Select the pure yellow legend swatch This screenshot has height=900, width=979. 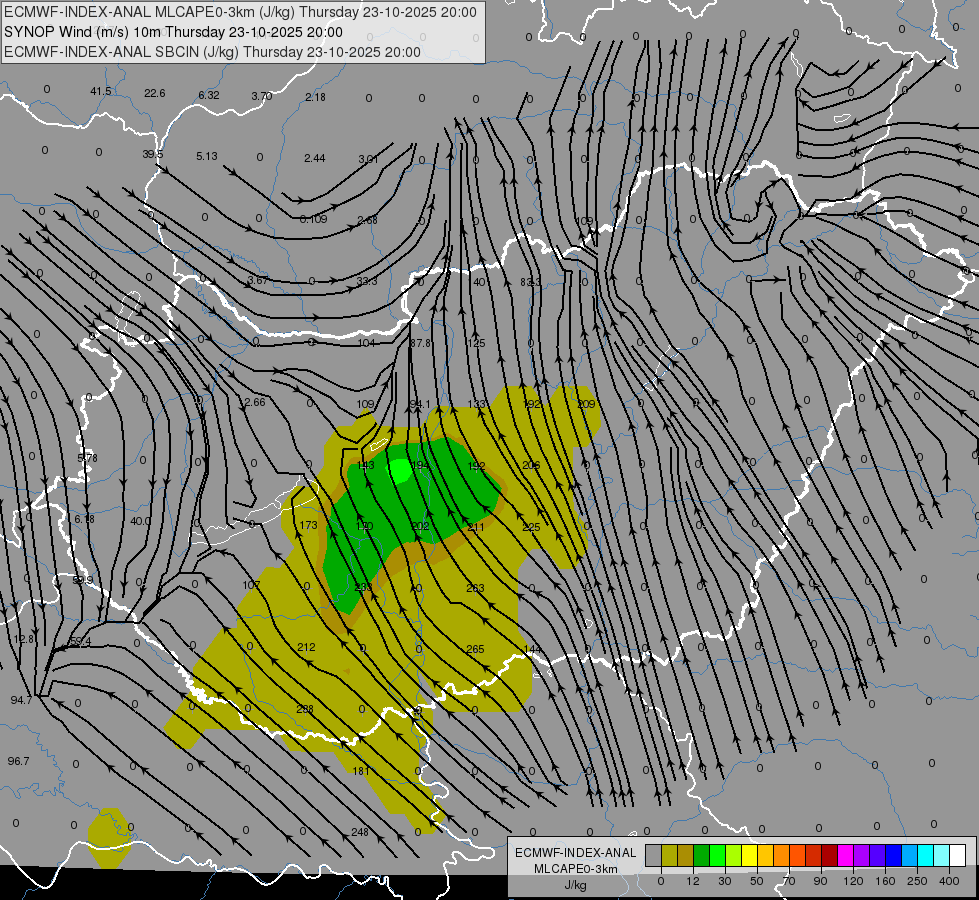[x=749, y=855]
